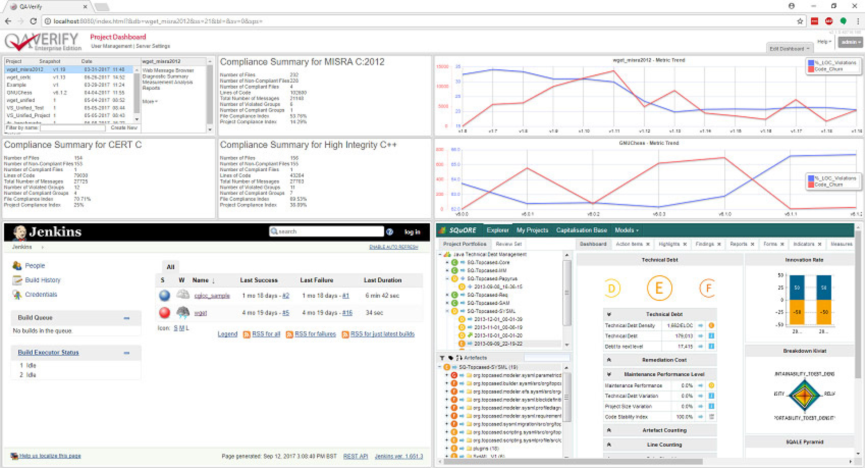Open the User Management link
The height and width of the screenshot is (468, 865).
[x=111, y=46]
